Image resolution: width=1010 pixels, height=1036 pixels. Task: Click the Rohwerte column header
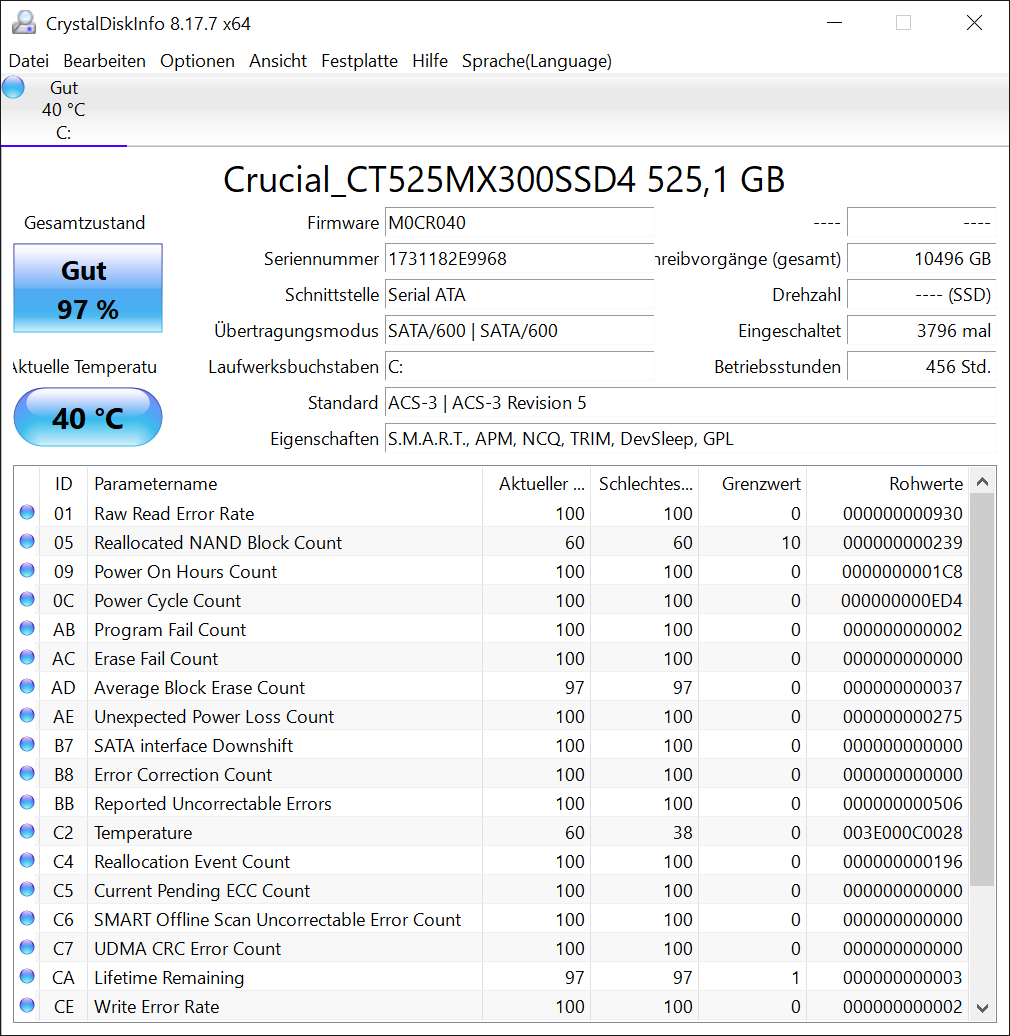click(887, 484)
